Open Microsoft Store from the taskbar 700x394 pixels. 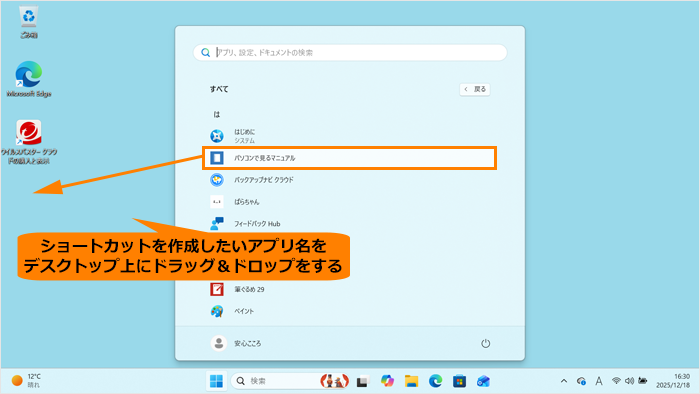point(459,381)
